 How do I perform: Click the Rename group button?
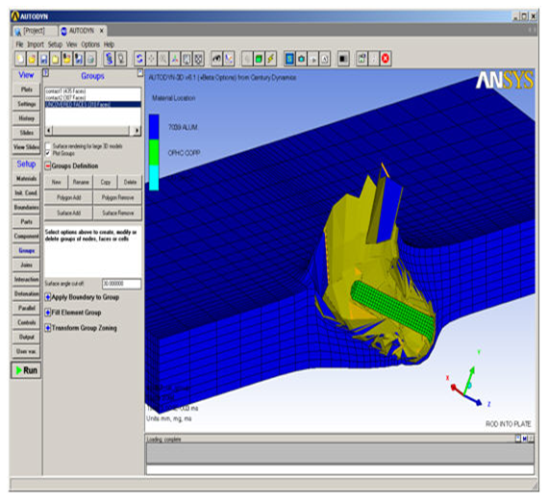tap(81, 182)
